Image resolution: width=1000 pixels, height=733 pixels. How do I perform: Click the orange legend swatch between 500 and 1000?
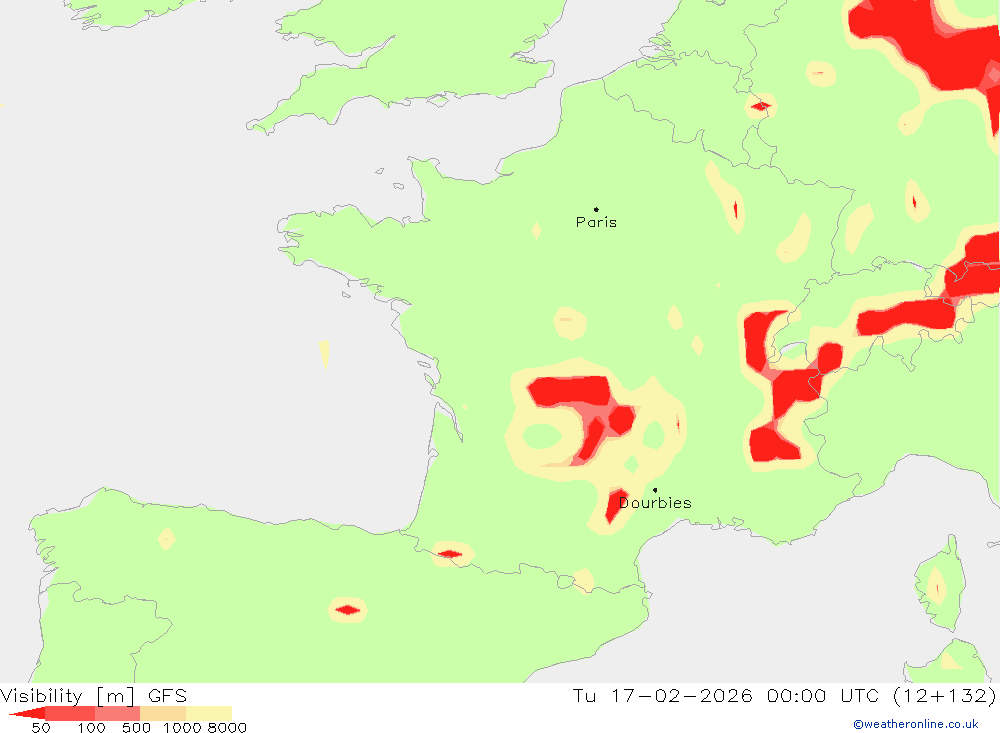pyautogui.click(x=163, y=713)
